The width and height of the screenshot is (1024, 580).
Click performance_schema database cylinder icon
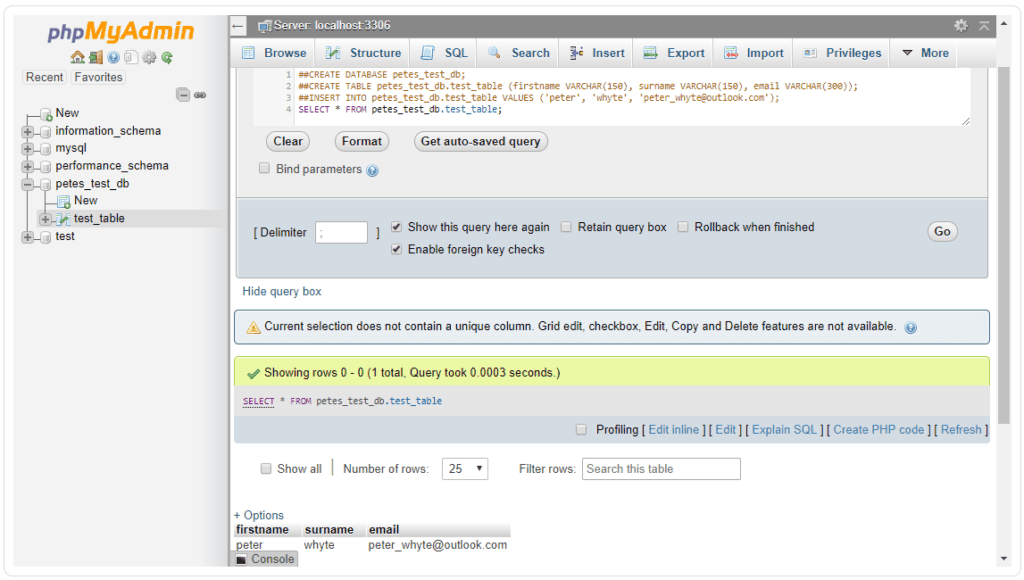[46, 167]
